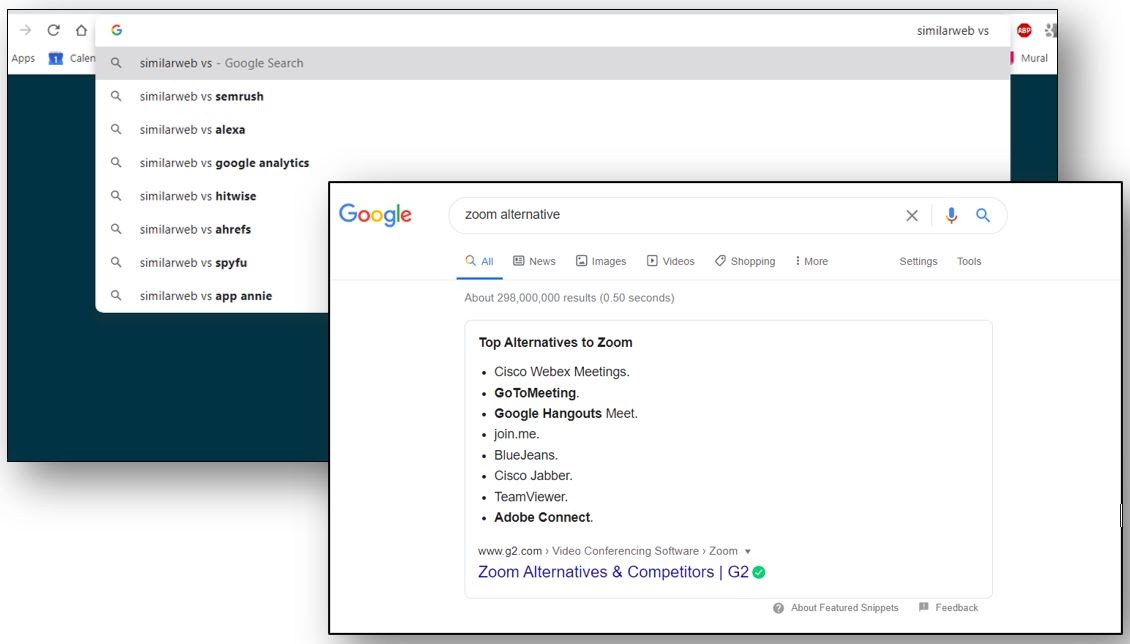Screen dimensions: 1130x644
Task: Click the green verified check icon by G2
Action: 759,572
